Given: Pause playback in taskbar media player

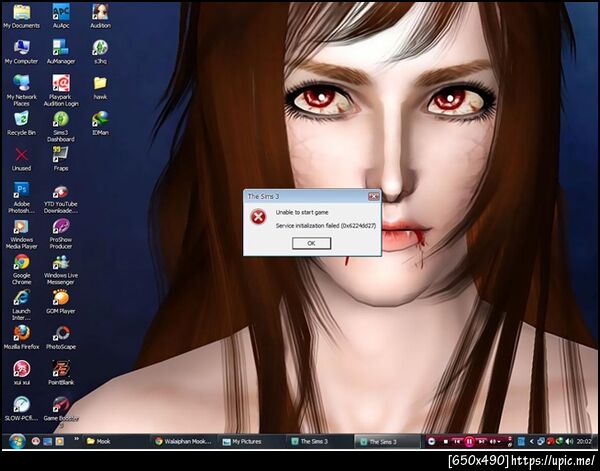Looking at the screenshot, I should tap(469, 442).
